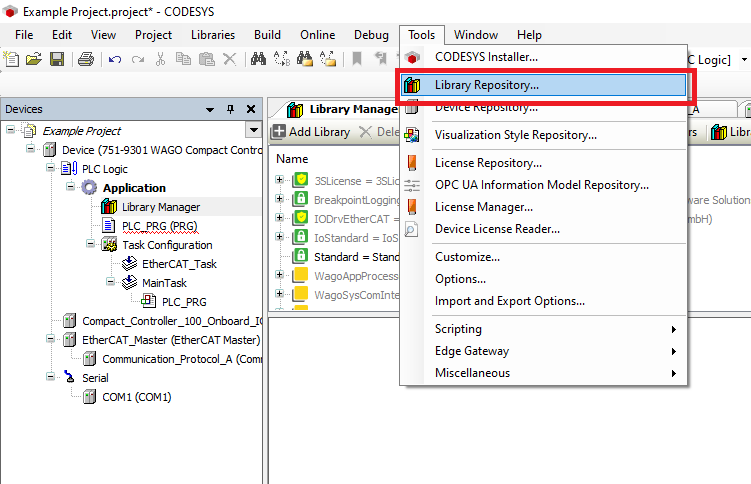Click the New Project toolbar icon
This screenshot has width=751, height=484.
click(12, 59)
